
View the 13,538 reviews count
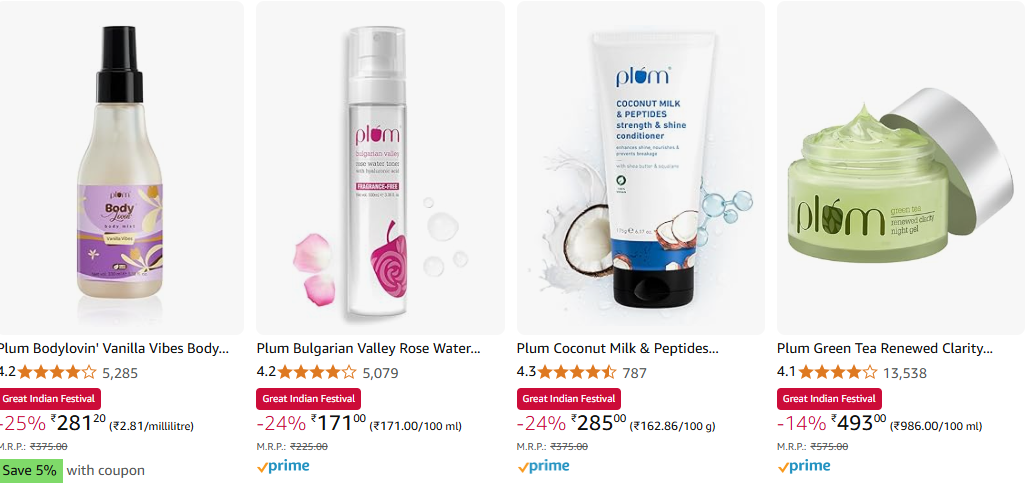904,373
